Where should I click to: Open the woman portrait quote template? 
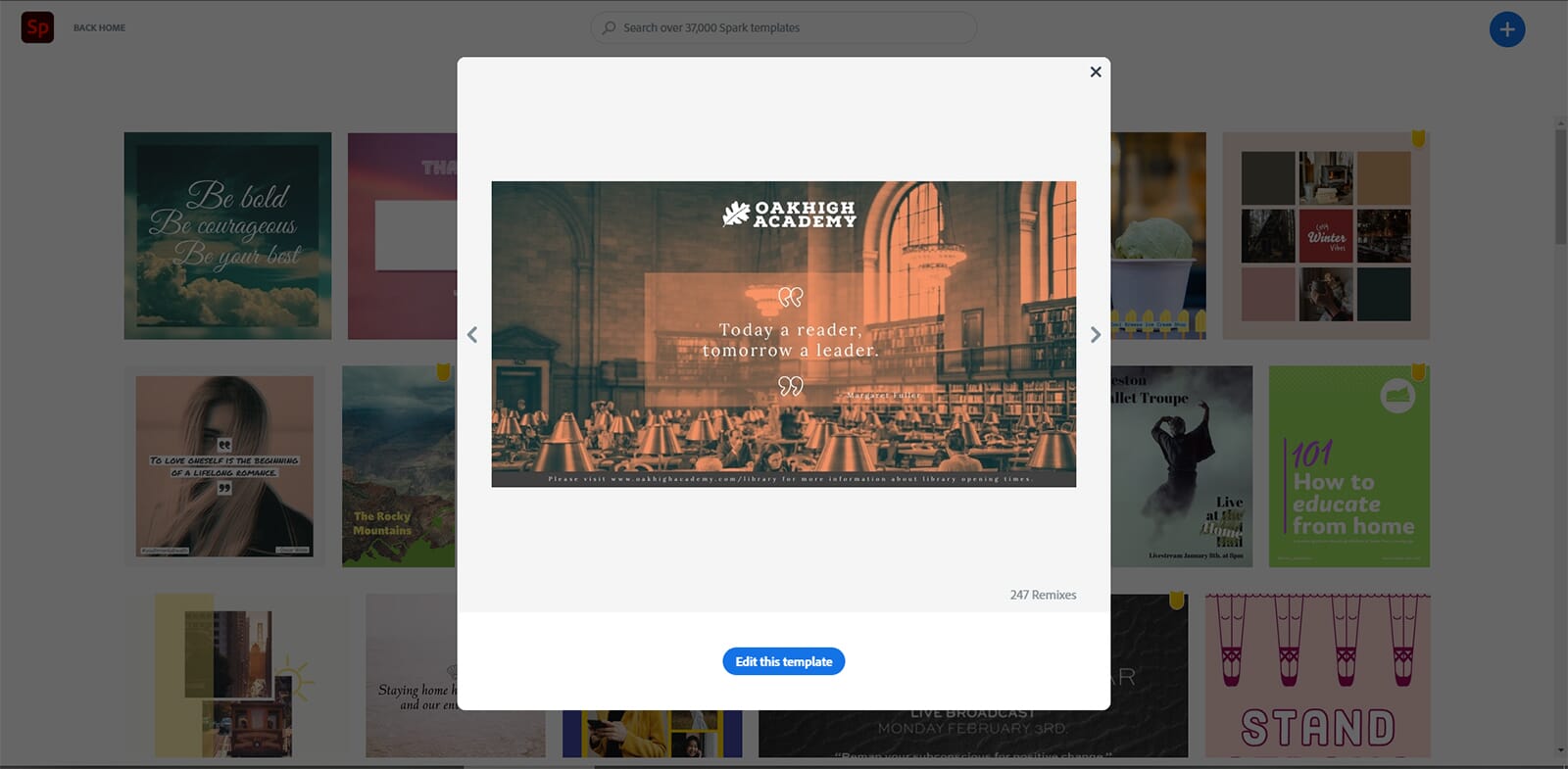click(224, 466)
